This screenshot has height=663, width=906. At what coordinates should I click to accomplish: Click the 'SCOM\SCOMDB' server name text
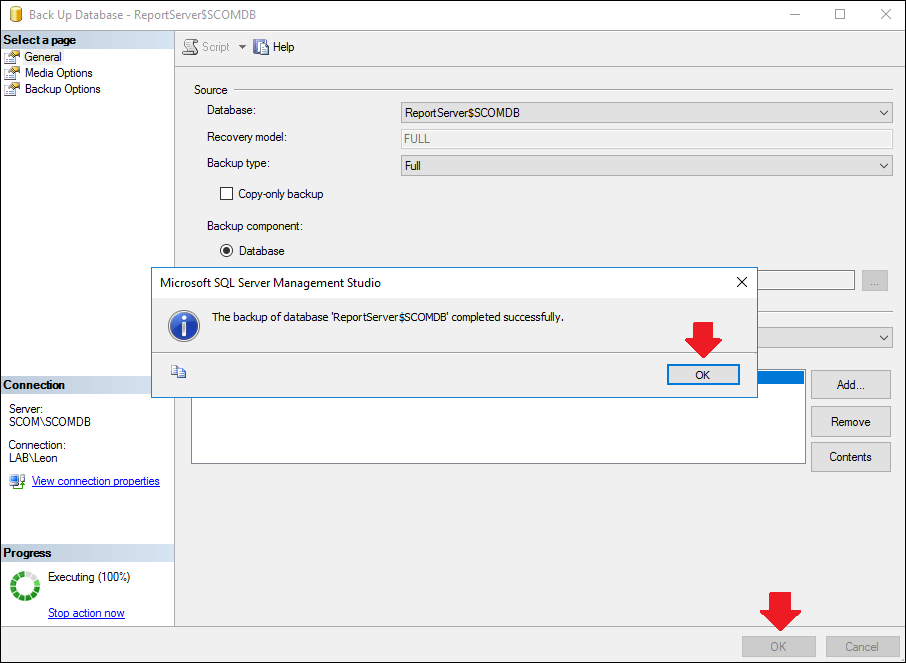pos(50,422)
